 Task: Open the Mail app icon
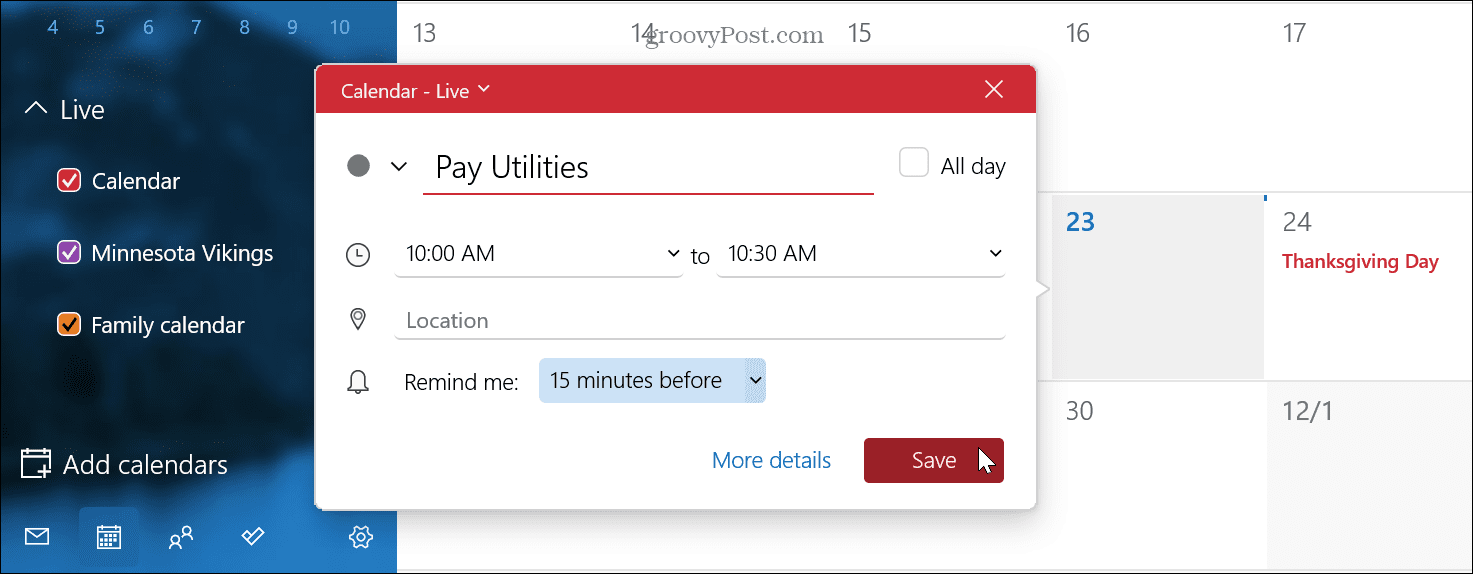click(37, 537)
